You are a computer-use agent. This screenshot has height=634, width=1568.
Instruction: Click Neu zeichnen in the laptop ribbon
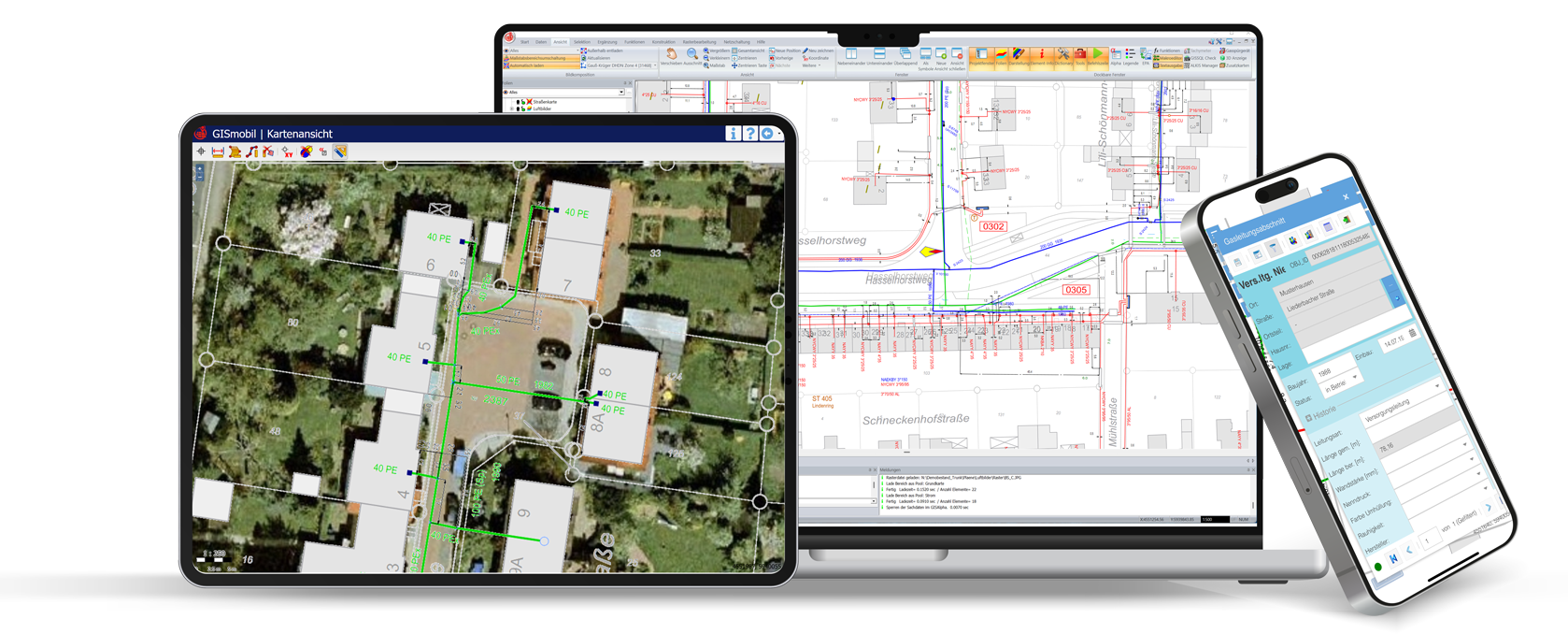819,50
